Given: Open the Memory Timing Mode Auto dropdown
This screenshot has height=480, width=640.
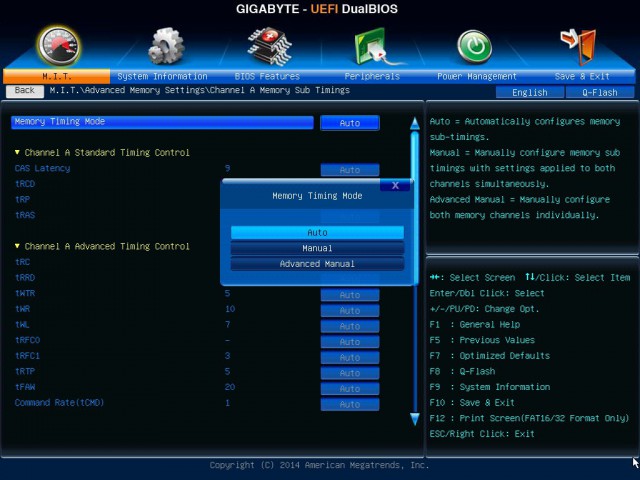Looking at the screenshot, I should click(x=350, y=123).
